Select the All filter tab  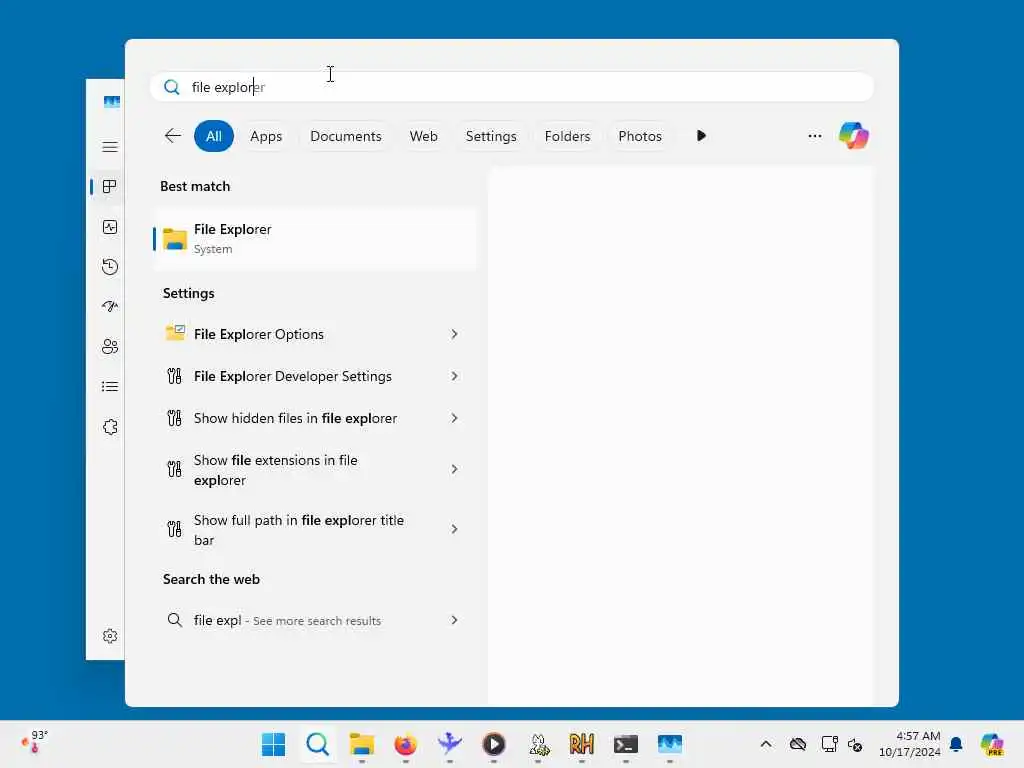(214, 136)
